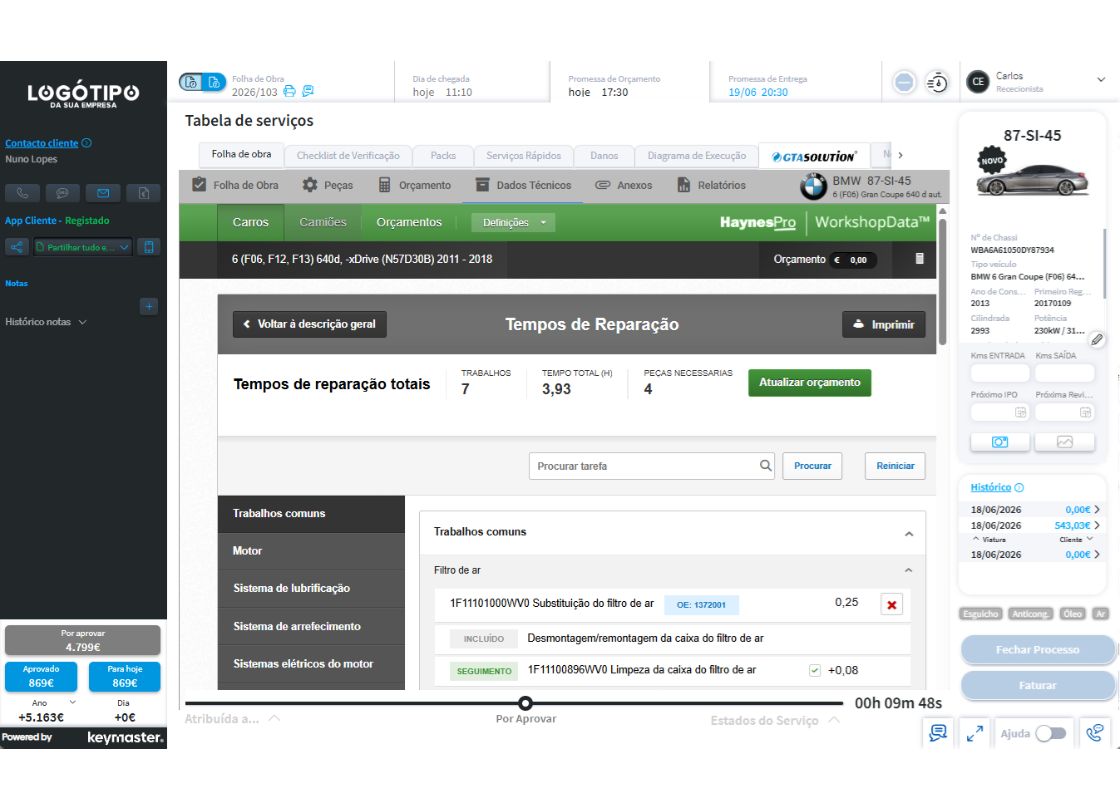Expand Histórico notas
Screen dimensions: 1120x810
pos(46,322)
